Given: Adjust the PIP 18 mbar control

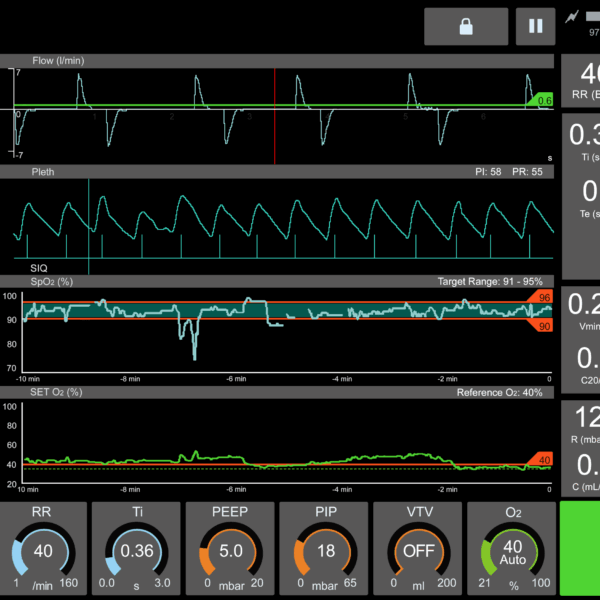Looking at the screenshot, I should click(325, 549).
